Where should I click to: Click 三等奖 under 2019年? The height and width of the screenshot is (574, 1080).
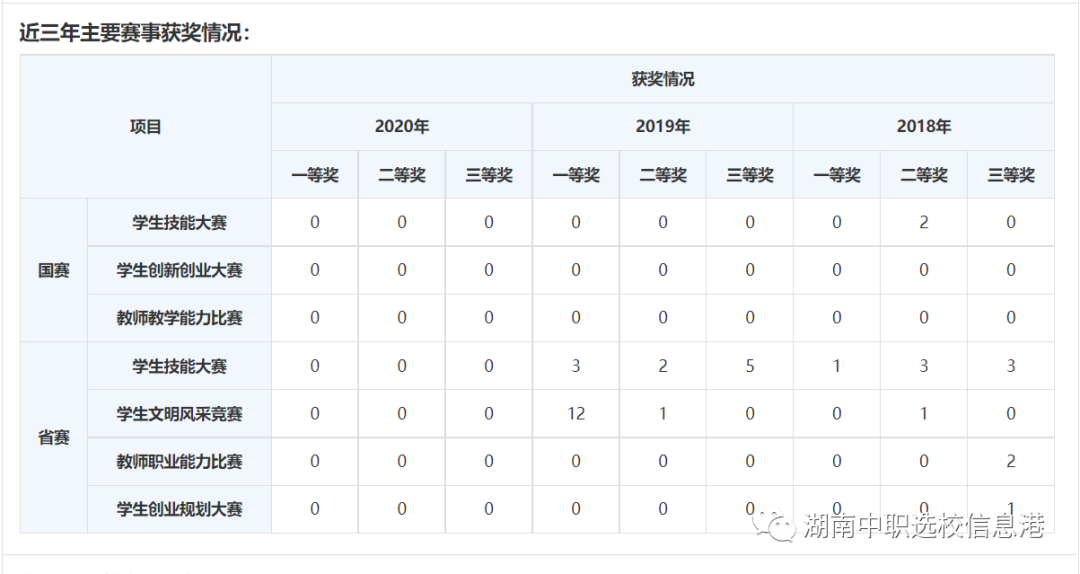coord(749,175)
